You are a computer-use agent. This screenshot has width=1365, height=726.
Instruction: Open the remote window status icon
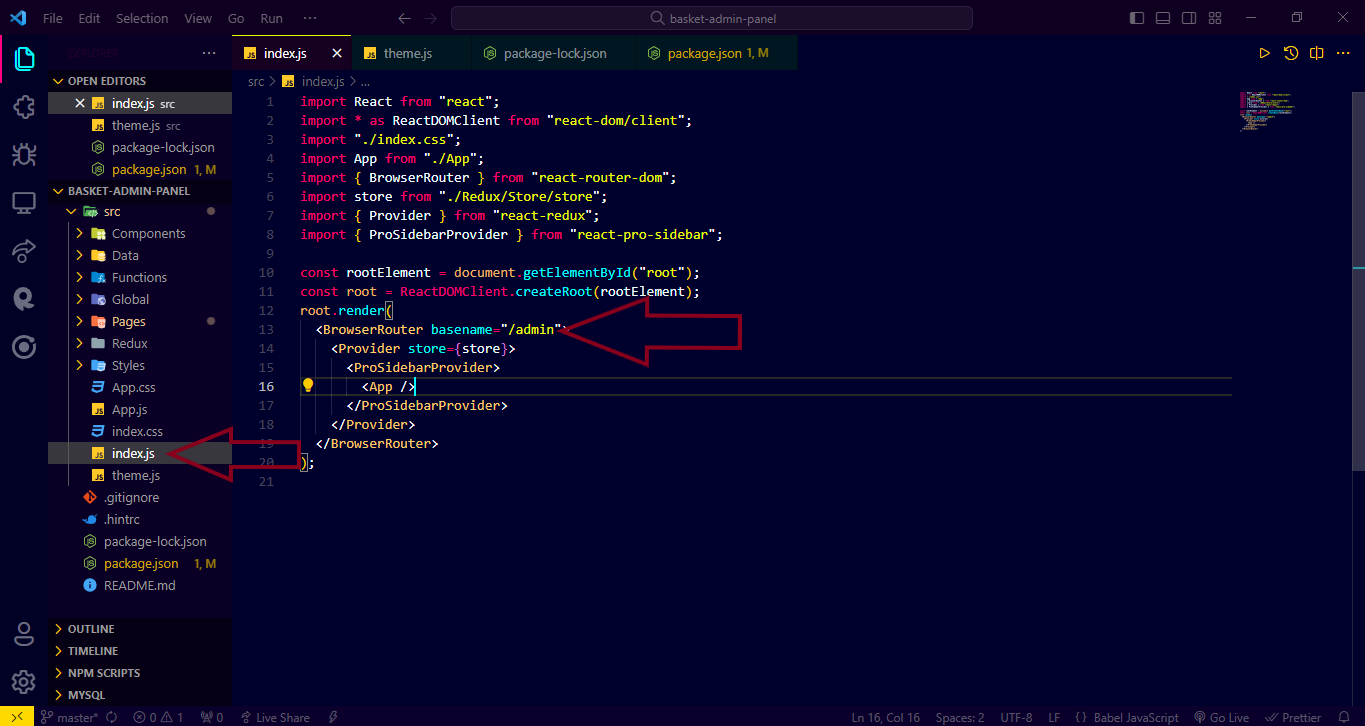click(17, 717)
